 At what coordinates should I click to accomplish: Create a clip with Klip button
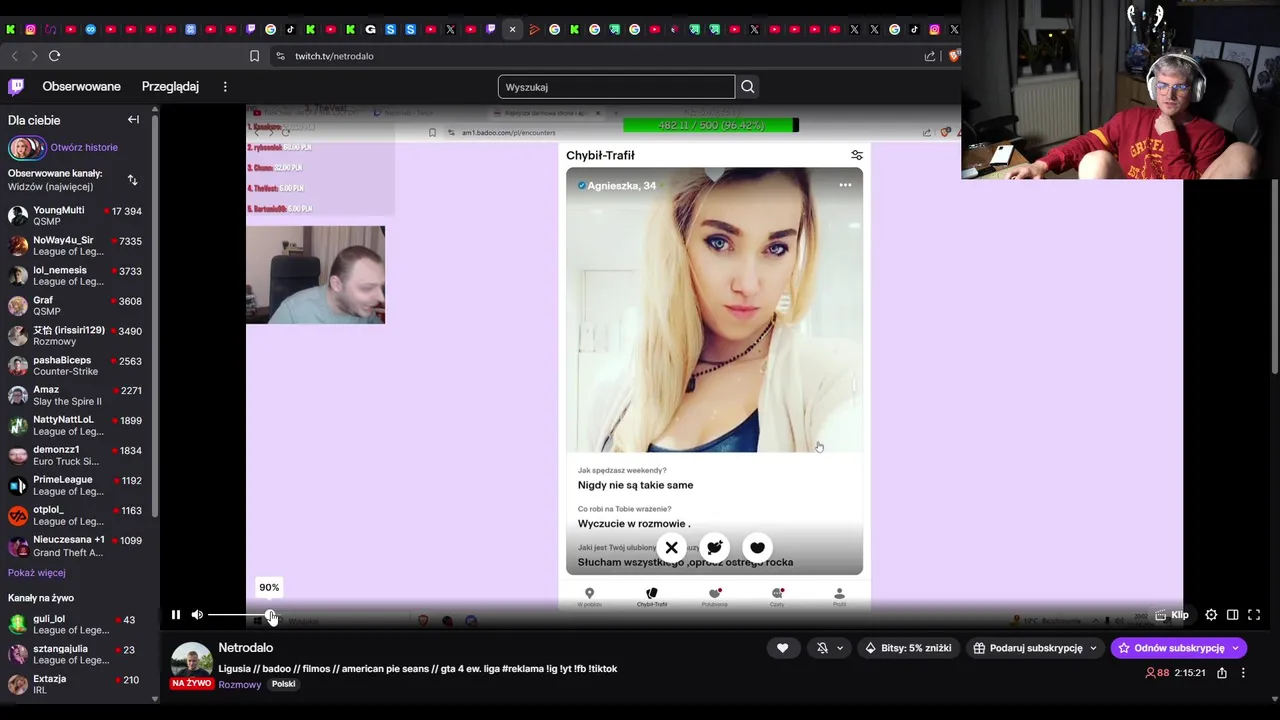pos(1172,615)
